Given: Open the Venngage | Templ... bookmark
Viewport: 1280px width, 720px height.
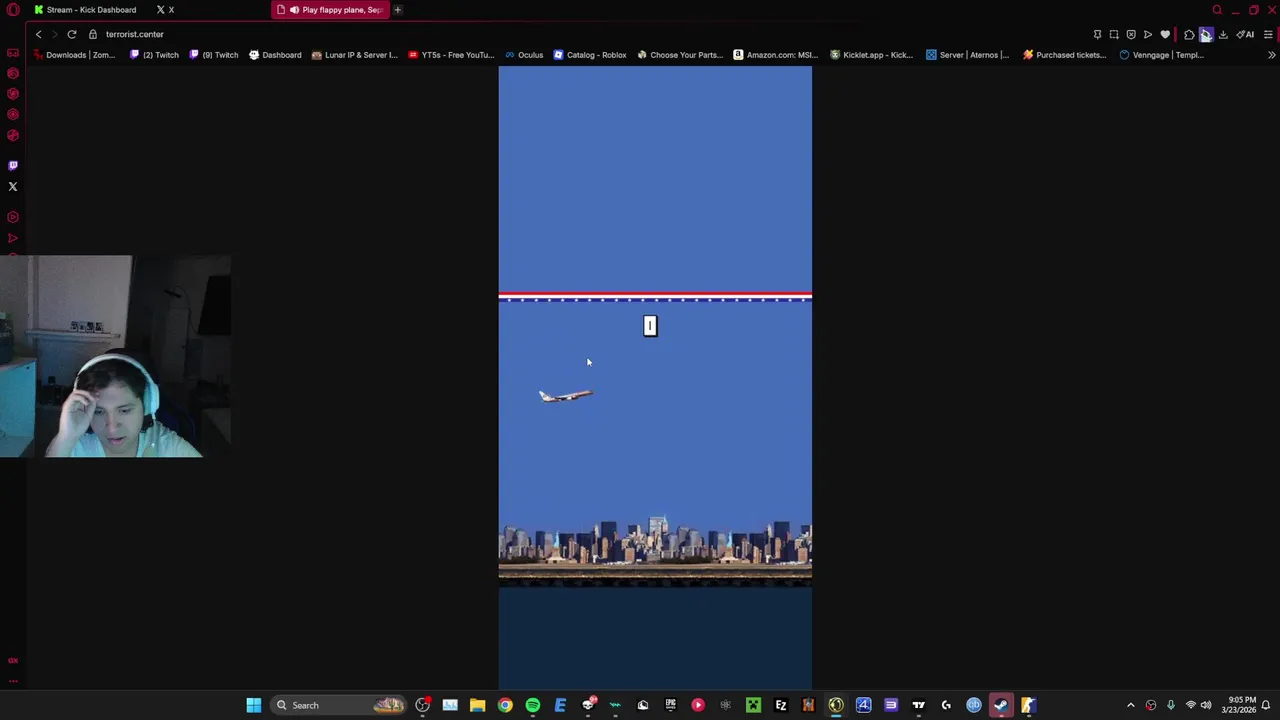Looking at the screenshot, I should [1161, 55].
